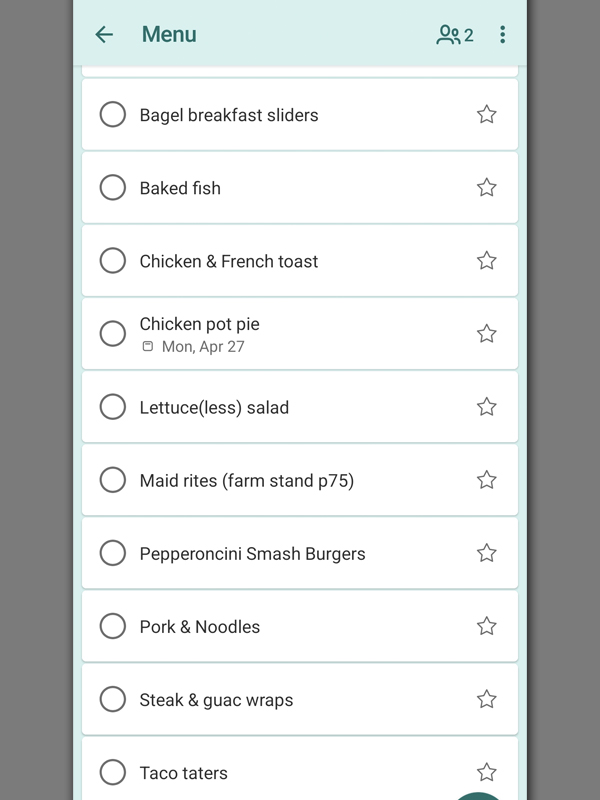Click the Menu list title
The image size is (600, 800).
click(169, 35)
